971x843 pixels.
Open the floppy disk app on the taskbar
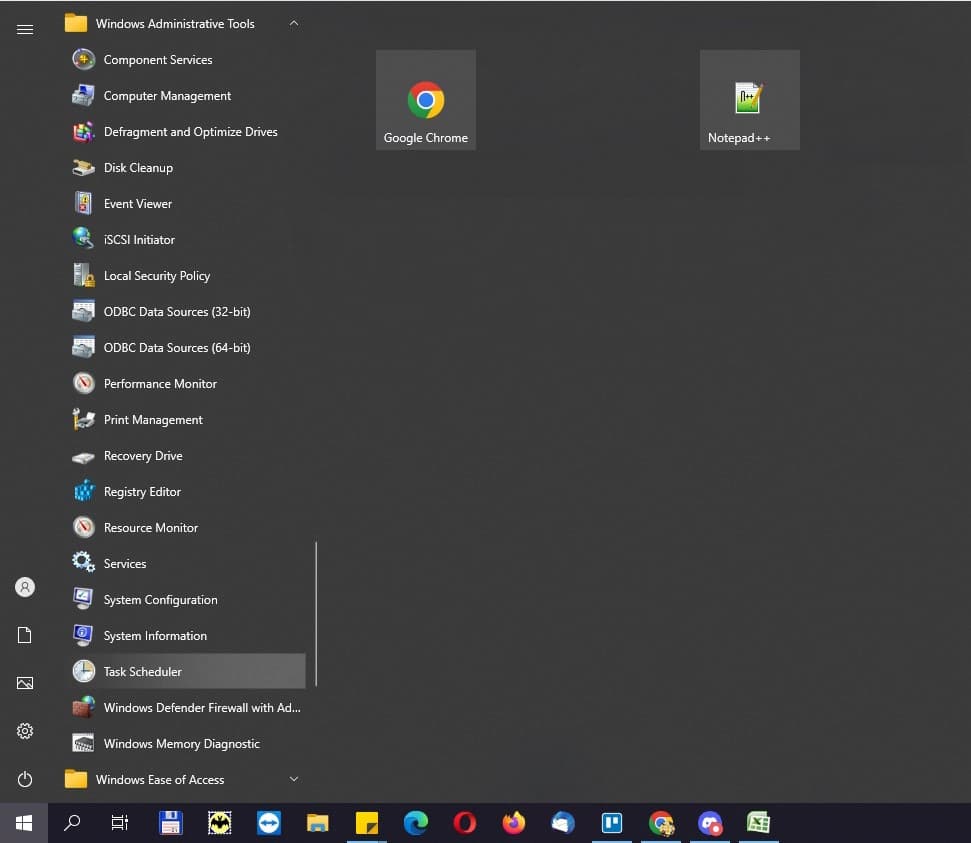170,823
